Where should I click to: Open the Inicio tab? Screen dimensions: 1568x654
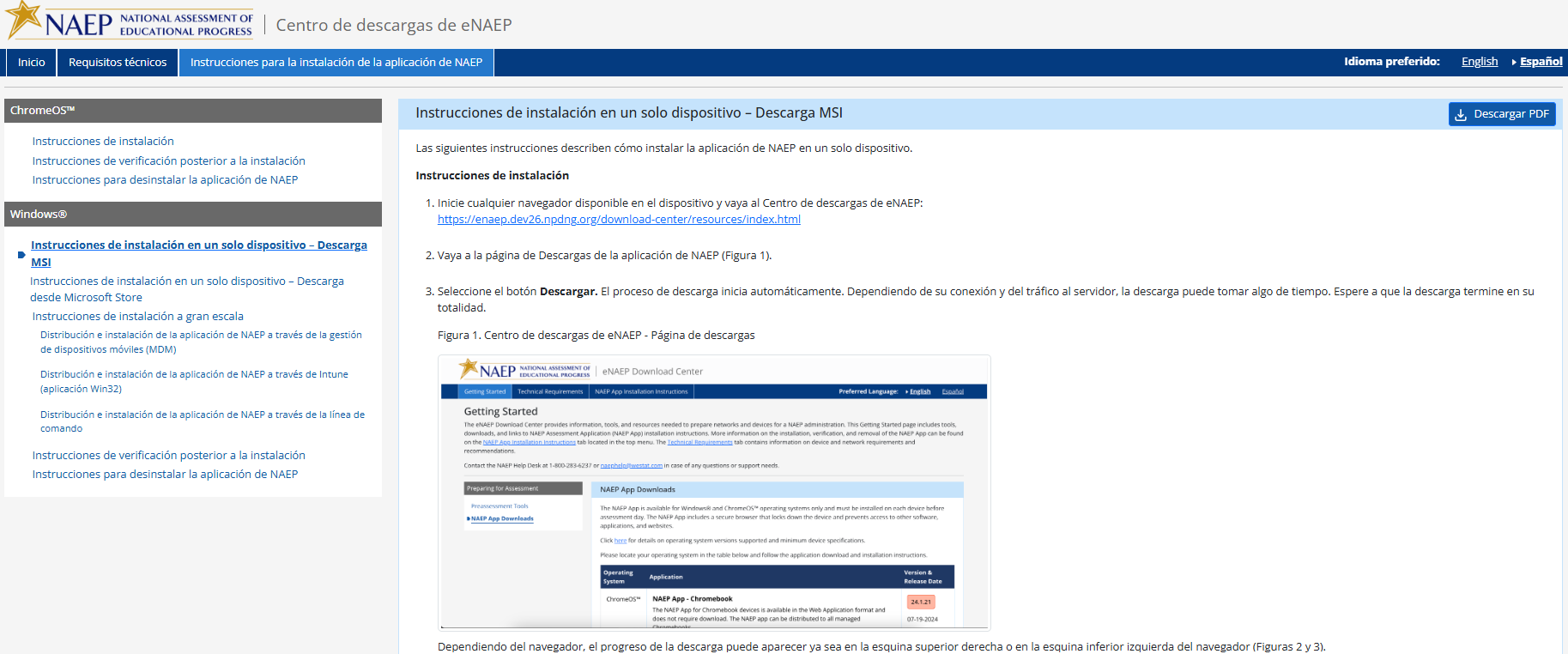[32, 63]
